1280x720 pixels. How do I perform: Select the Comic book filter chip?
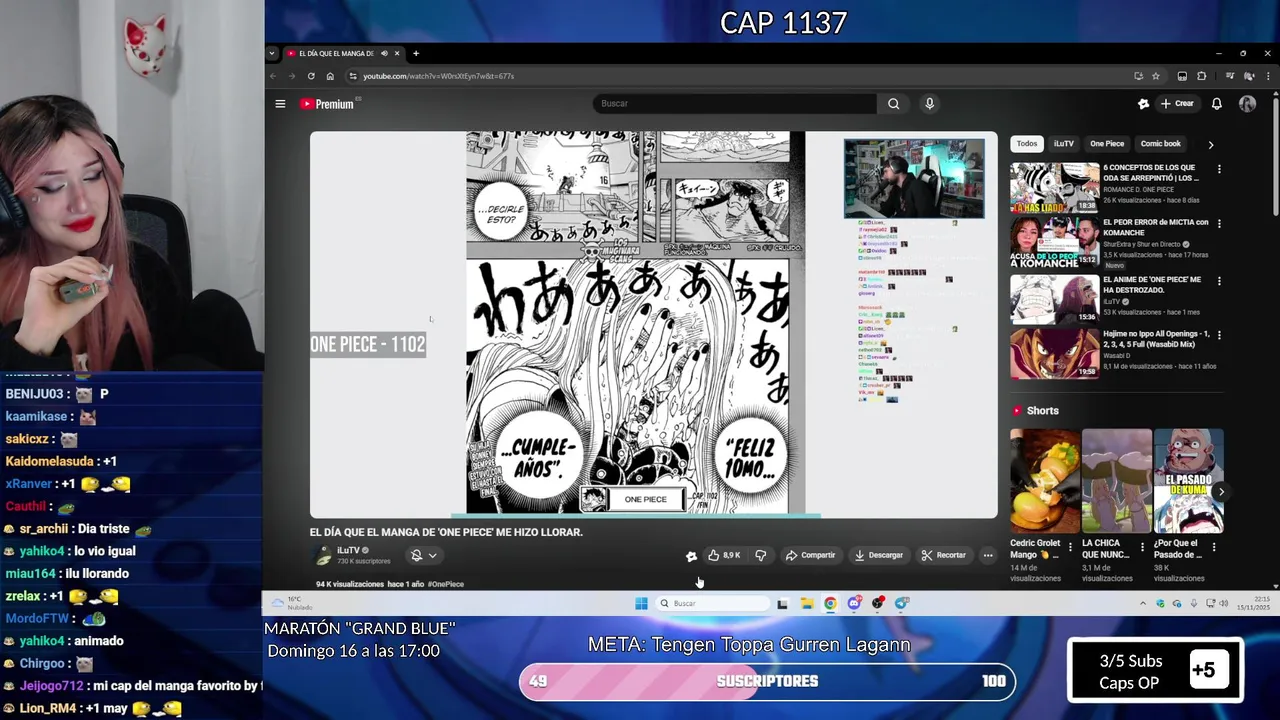click(x=1161, y=144)
